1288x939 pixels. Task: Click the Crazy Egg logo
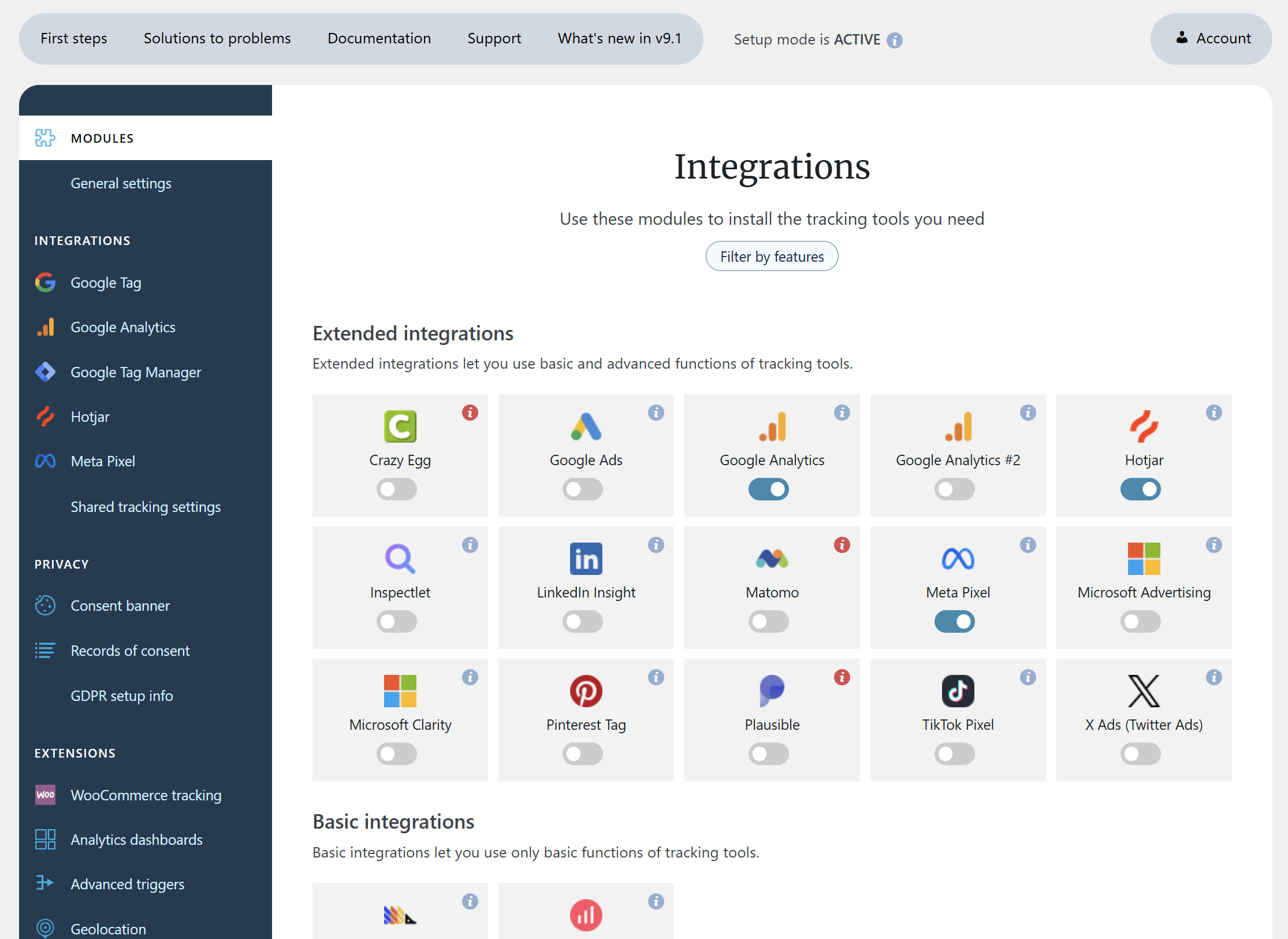click(x=400, y=426)
